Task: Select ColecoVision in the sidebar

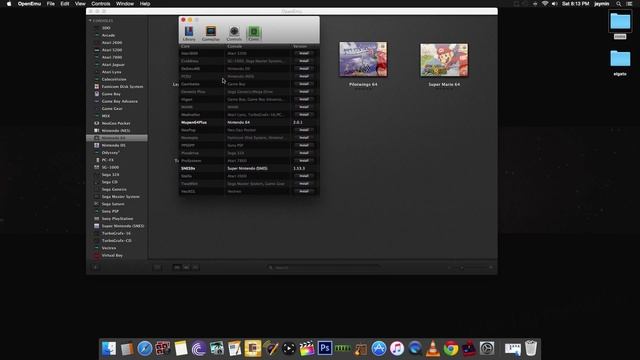Action: pos(114,79)
